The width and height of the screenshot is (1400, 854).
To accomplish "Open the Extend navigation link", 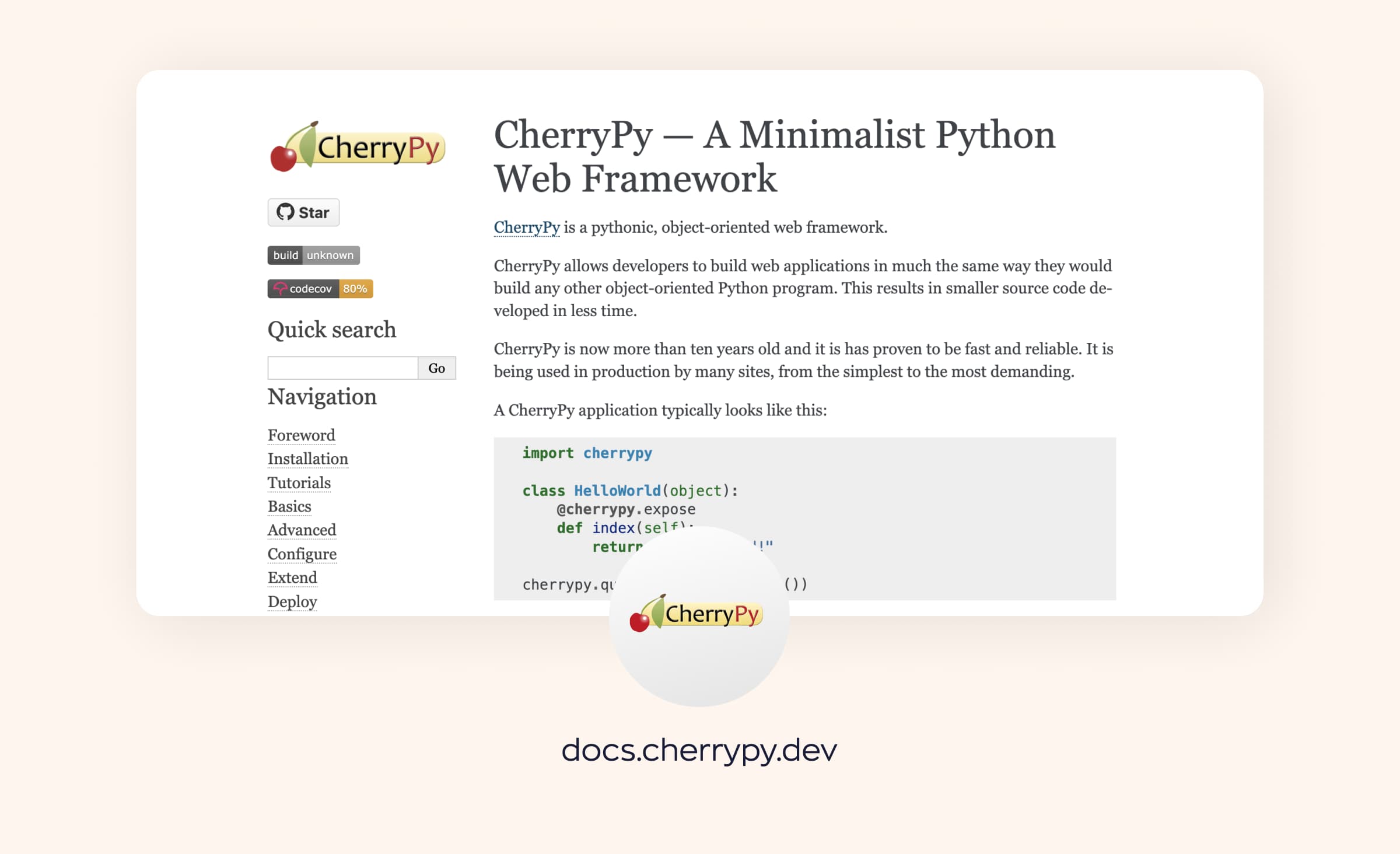I will pos(292,577).
